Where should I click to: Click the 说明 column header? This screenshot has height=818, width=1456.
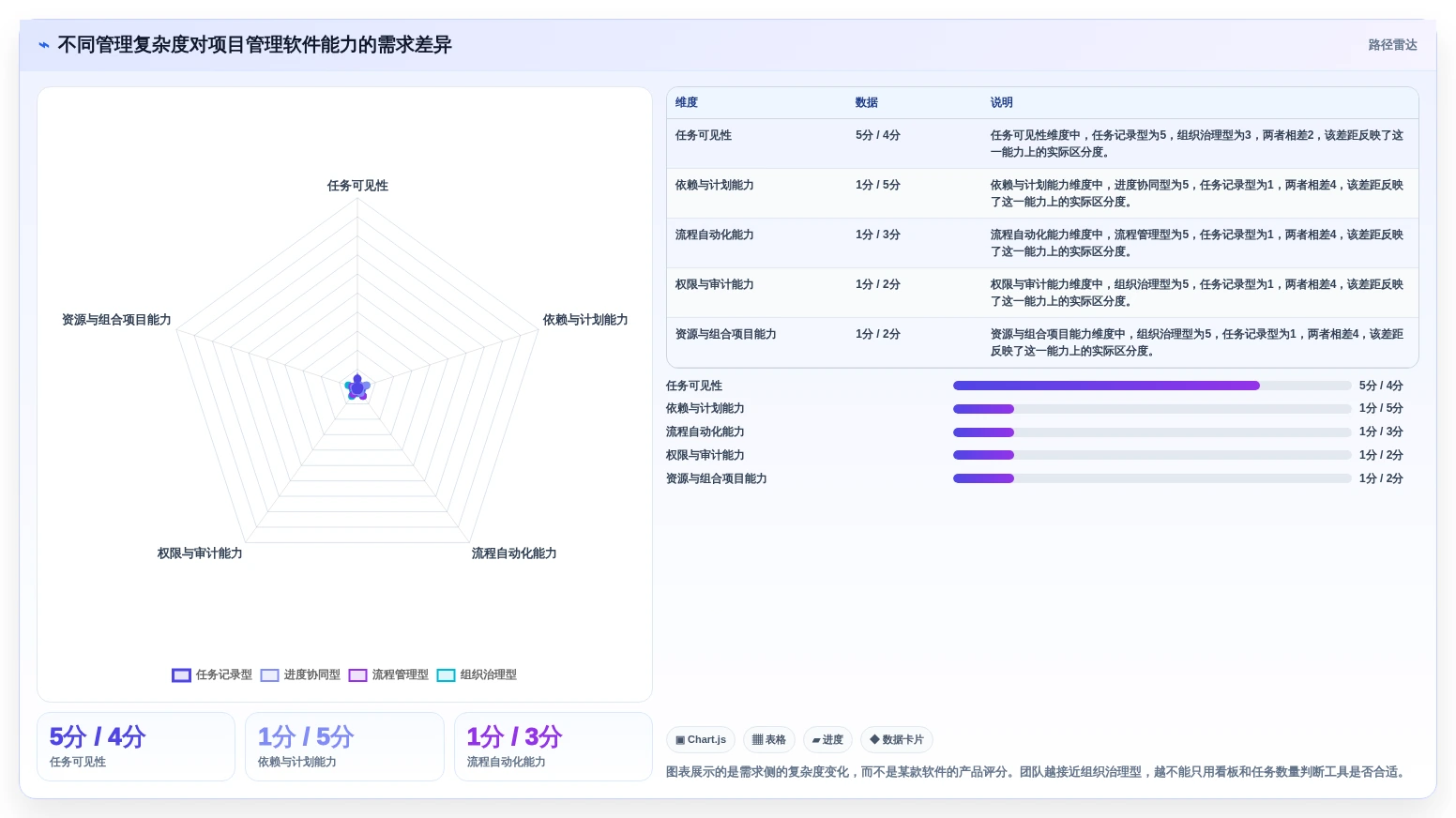click(1002, 103)
